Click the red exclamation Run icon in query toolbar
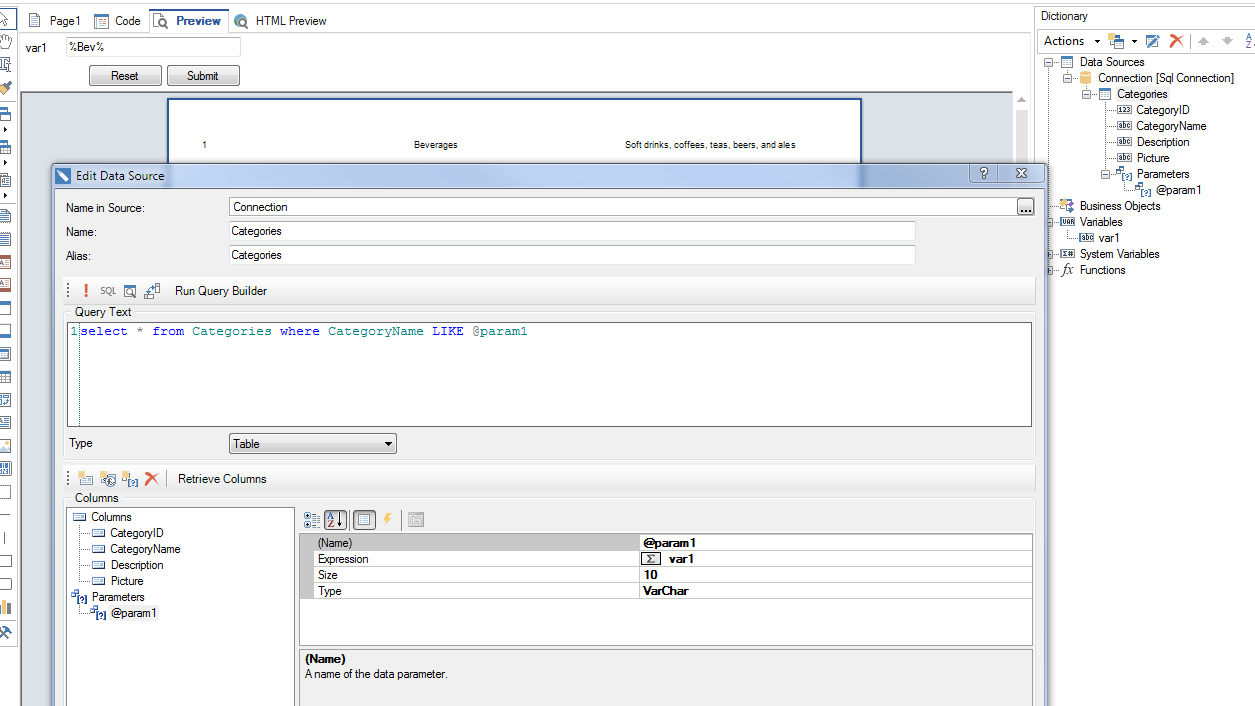The height and width of the screenshot is (706, 1255). coord(87,291)
